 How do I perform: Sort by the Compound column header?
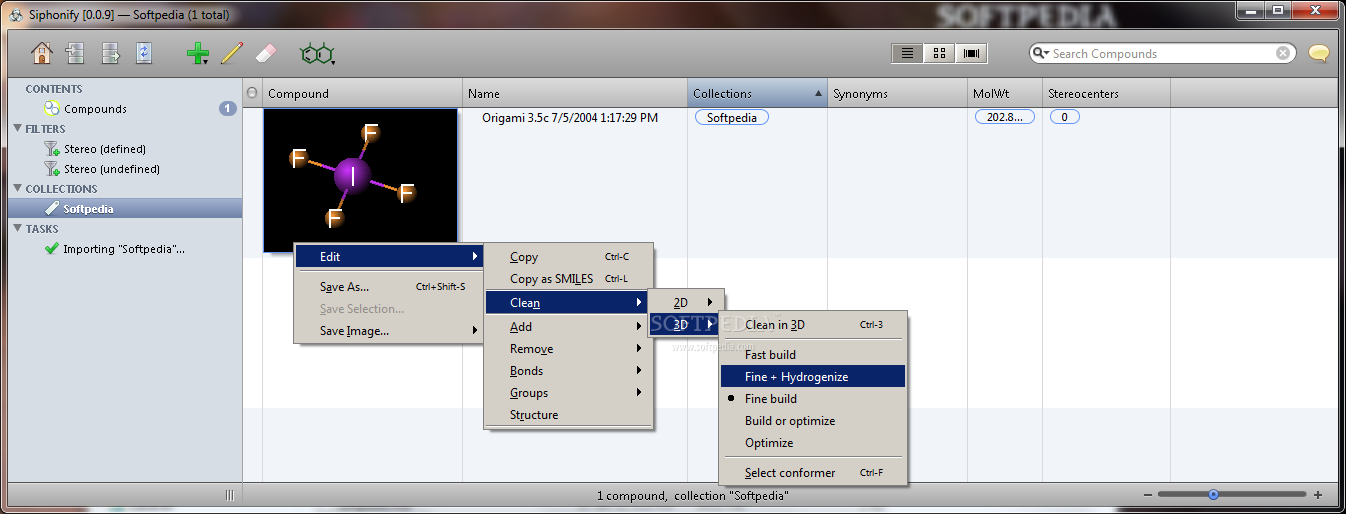(362, 93)
